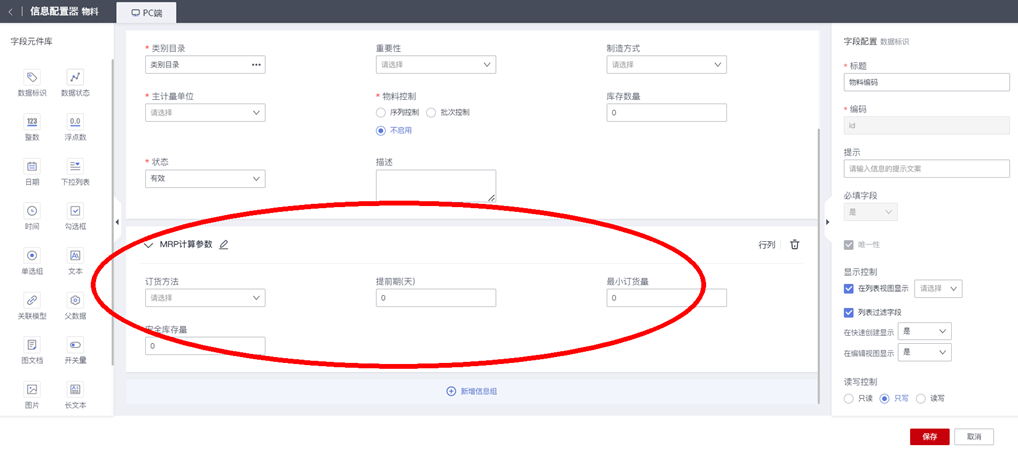Toggle the 在列表视图显示 checkbox
The image size is (1018, 451).
(849, 289)
